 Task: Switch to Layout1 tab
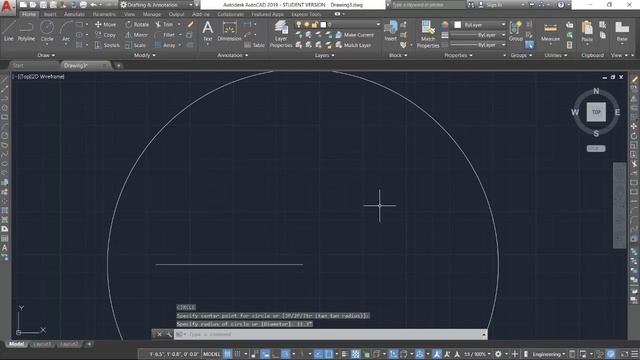tap(42, 344)
